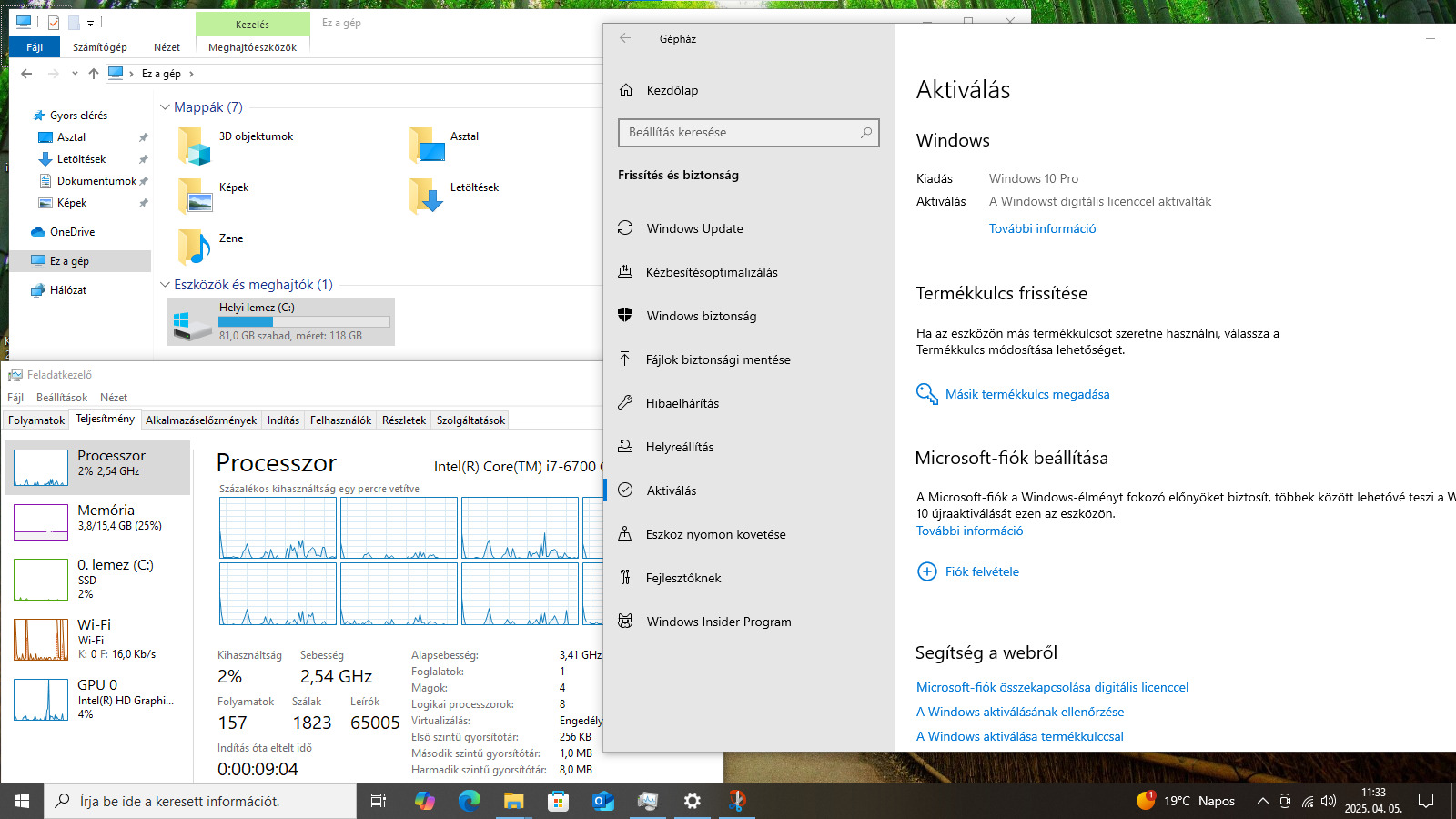The image size is (1456, 819).
Task: Switch to the Alkalmazáselőzmények tab
Action: click(201, 420)
